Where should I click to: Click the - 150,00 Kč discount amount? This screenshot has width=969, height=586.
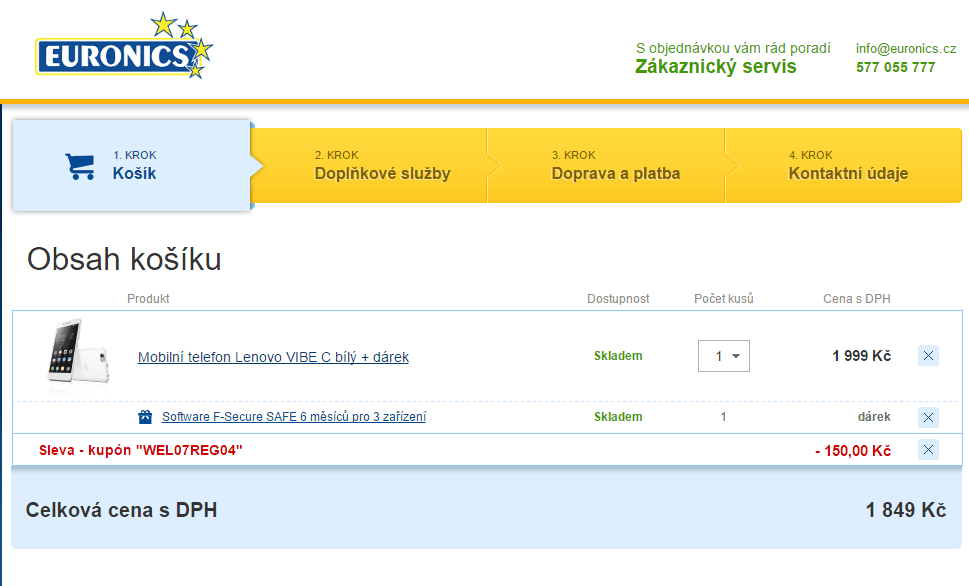click(853, 451)
